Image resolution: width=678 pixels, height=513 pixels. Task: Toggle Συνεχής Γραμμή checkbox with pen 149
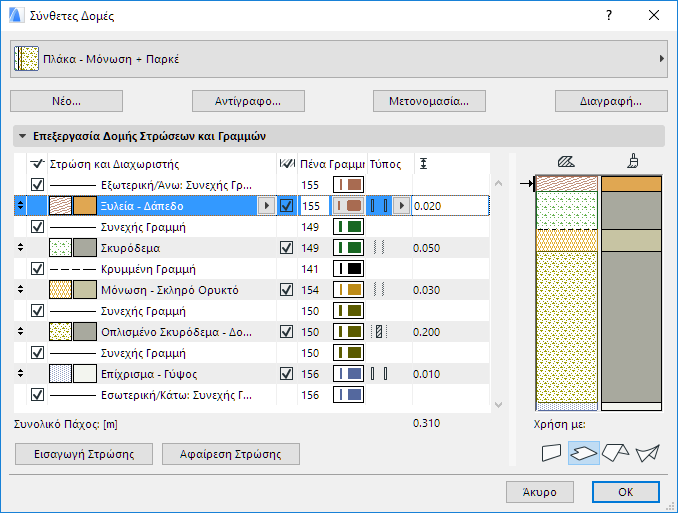[38, 227]
